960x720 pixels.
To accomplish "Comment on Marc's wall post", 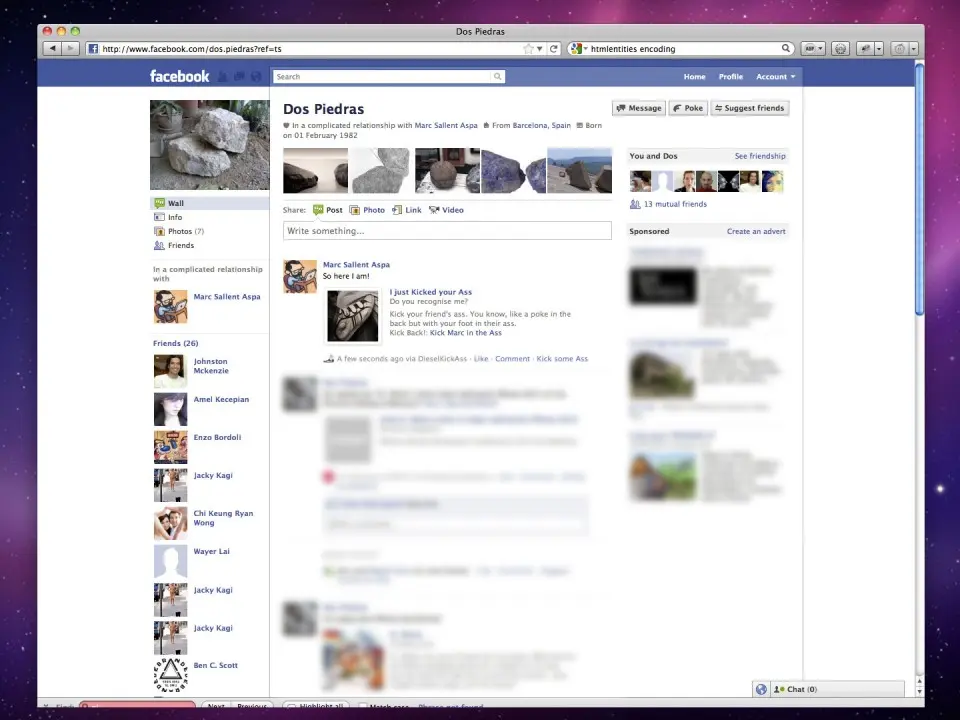I will coord(512,359).
